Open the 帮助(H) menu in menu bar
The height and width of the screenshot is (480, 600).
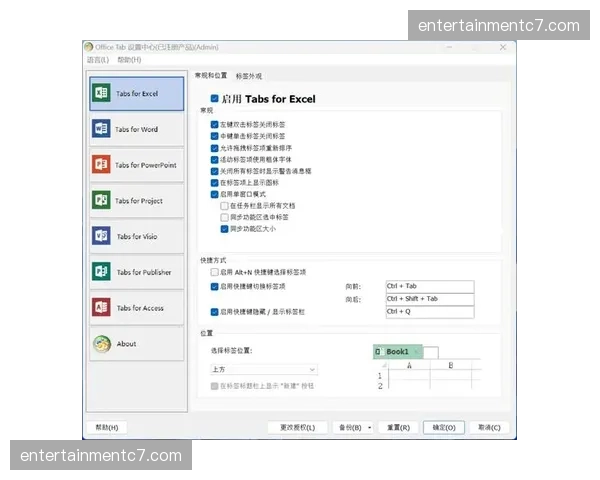[129, 60]
